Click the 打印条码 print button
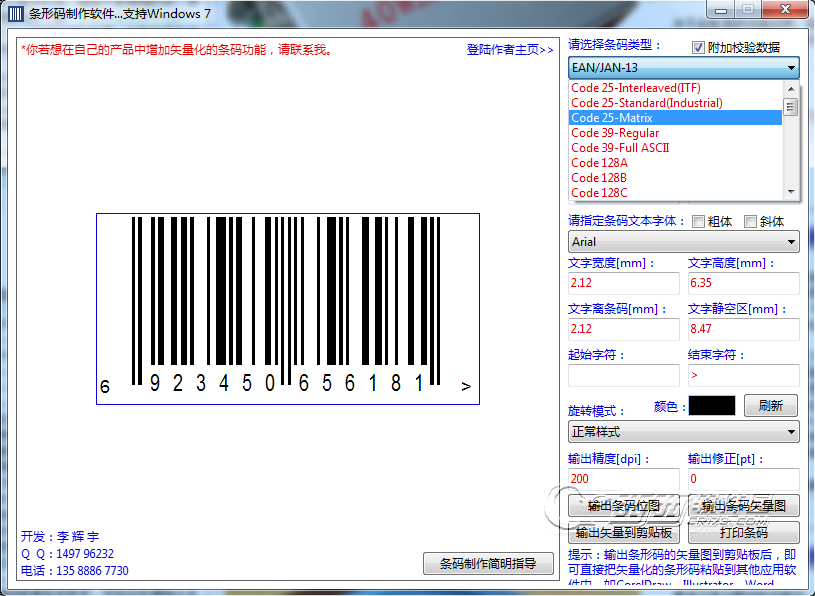 [744, 532]
